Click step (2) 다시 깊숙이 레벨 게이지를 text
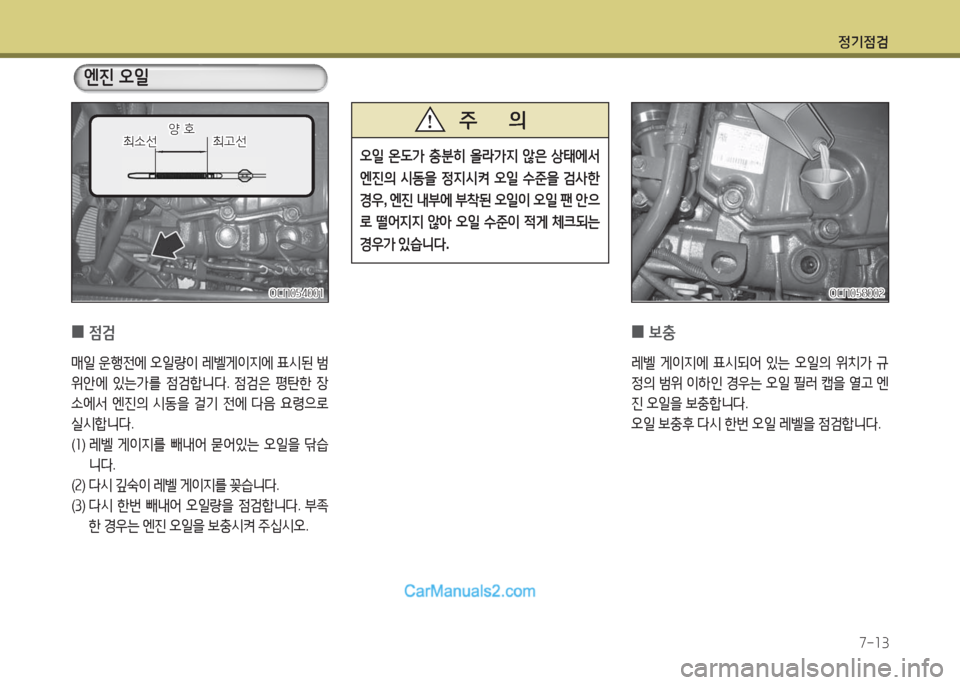The height and width of the screenshot is (685, 960). pyautogui.click(x=175, y=486)
